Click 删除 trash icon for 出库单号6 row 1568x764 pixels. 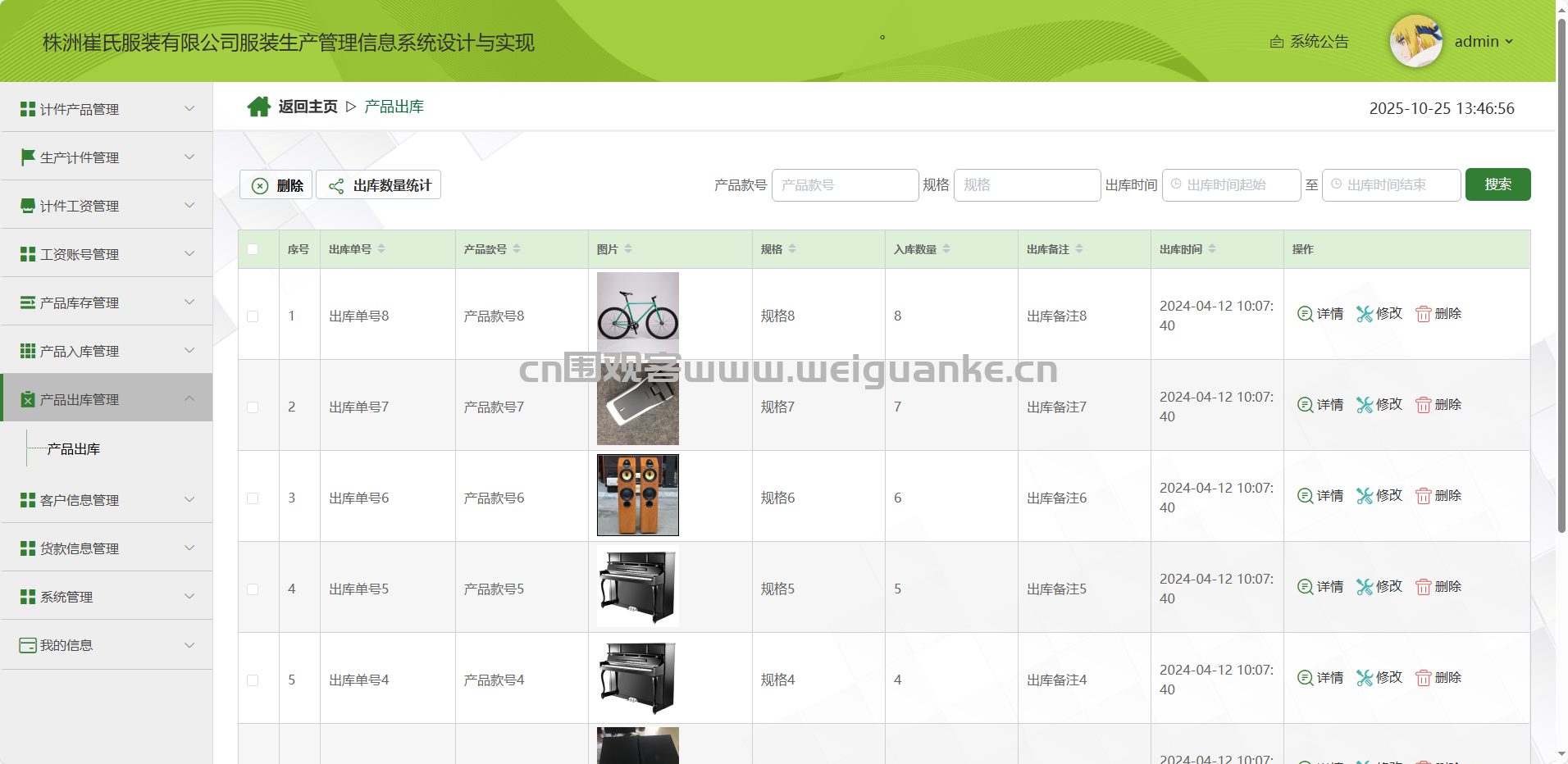click(x=1423, y=496)
